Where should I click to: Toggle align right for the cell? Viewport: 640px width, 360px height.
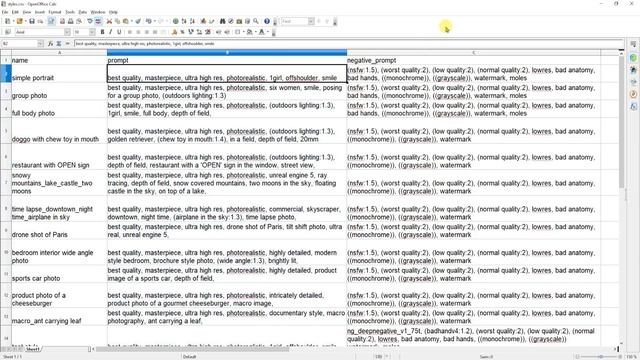147,32
